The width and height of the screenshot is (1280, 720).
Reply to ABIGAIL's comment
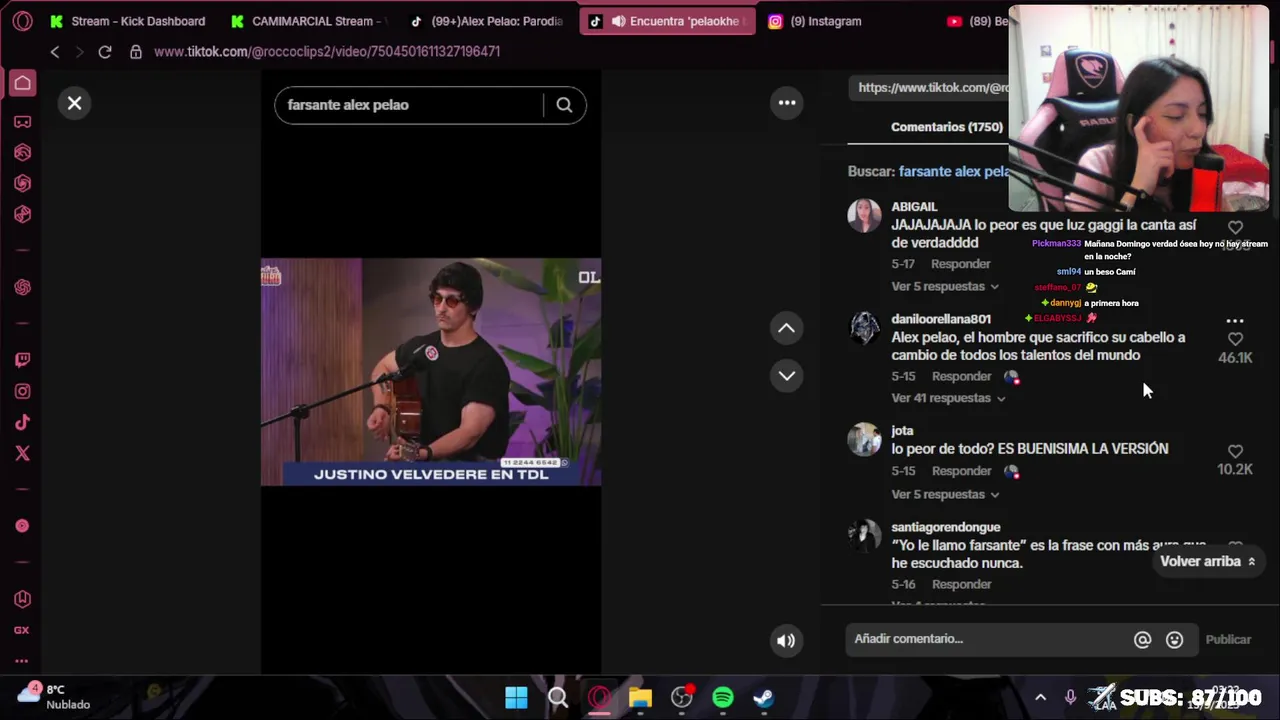(x=960, y=264)
